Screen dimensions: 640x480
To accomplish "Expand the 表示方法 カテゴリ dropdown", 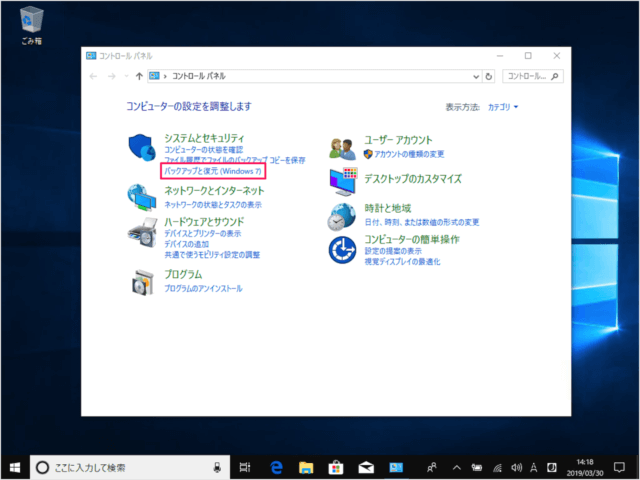I will [502, 106].
